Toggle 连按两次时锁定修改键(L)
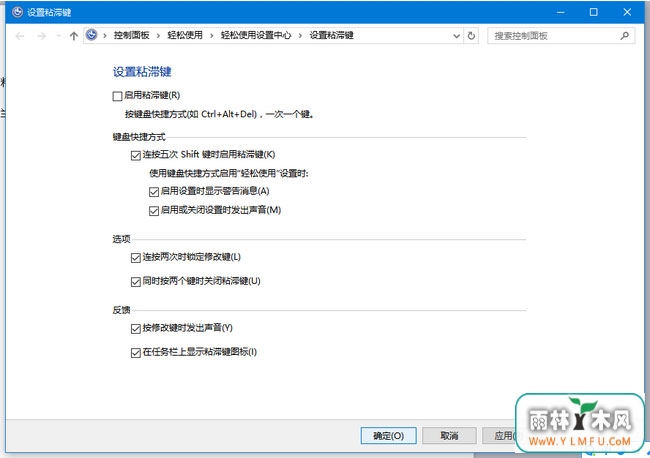 tap(136, 258)
